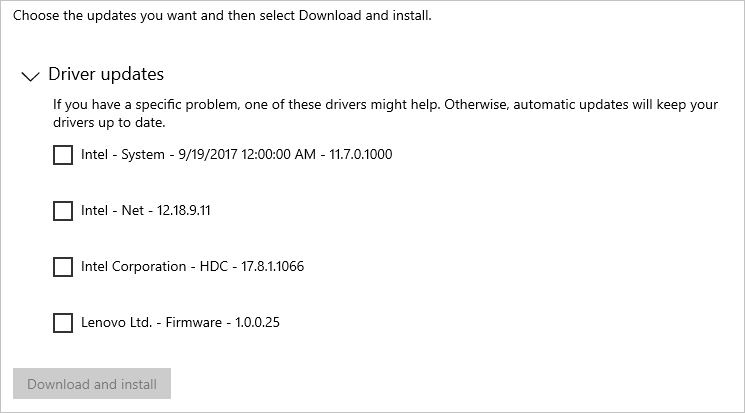This screenshot has width=745, height=413.
Task: Click the 9/19/2017 12:00:00 AM date text
Action: click(x=247, y=154)
